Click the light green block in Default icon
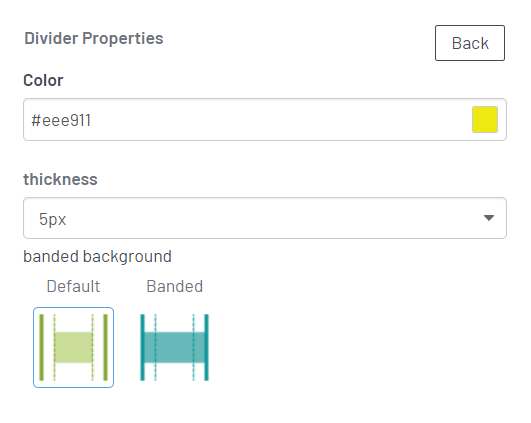Image resolution: width=531 pixels, height=423 pixels. 73,347
